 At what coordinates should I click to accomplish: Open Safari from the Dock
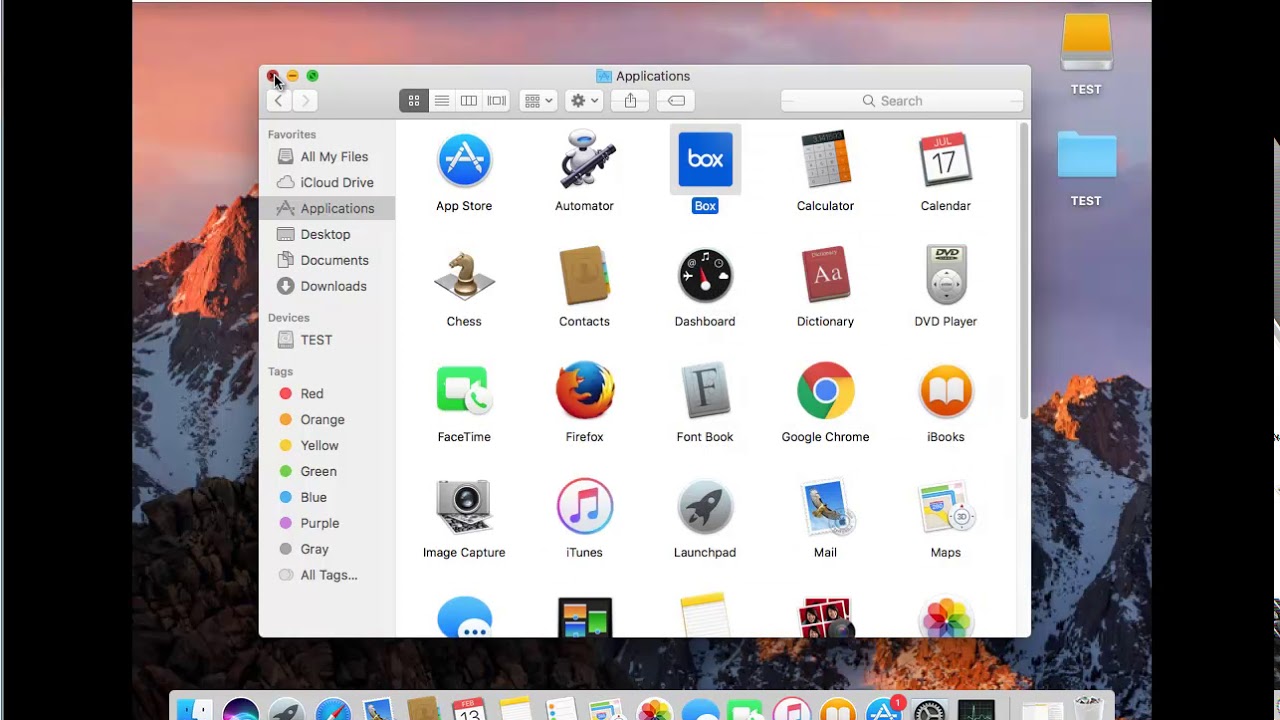coord(333,709)
